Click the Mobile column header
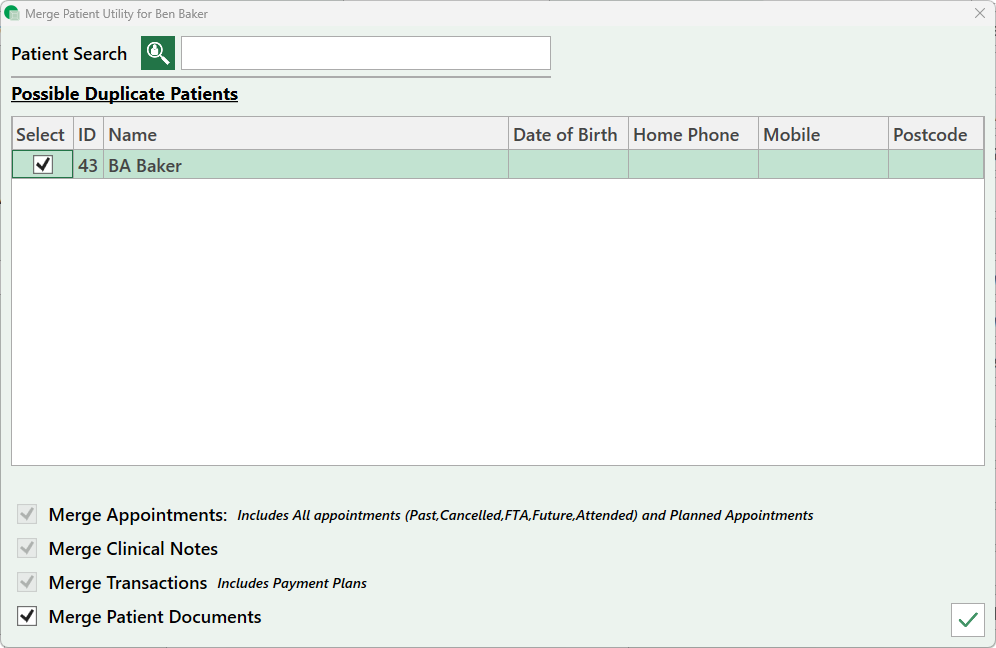Screen dimensions: 996x648 click(822, 134)
